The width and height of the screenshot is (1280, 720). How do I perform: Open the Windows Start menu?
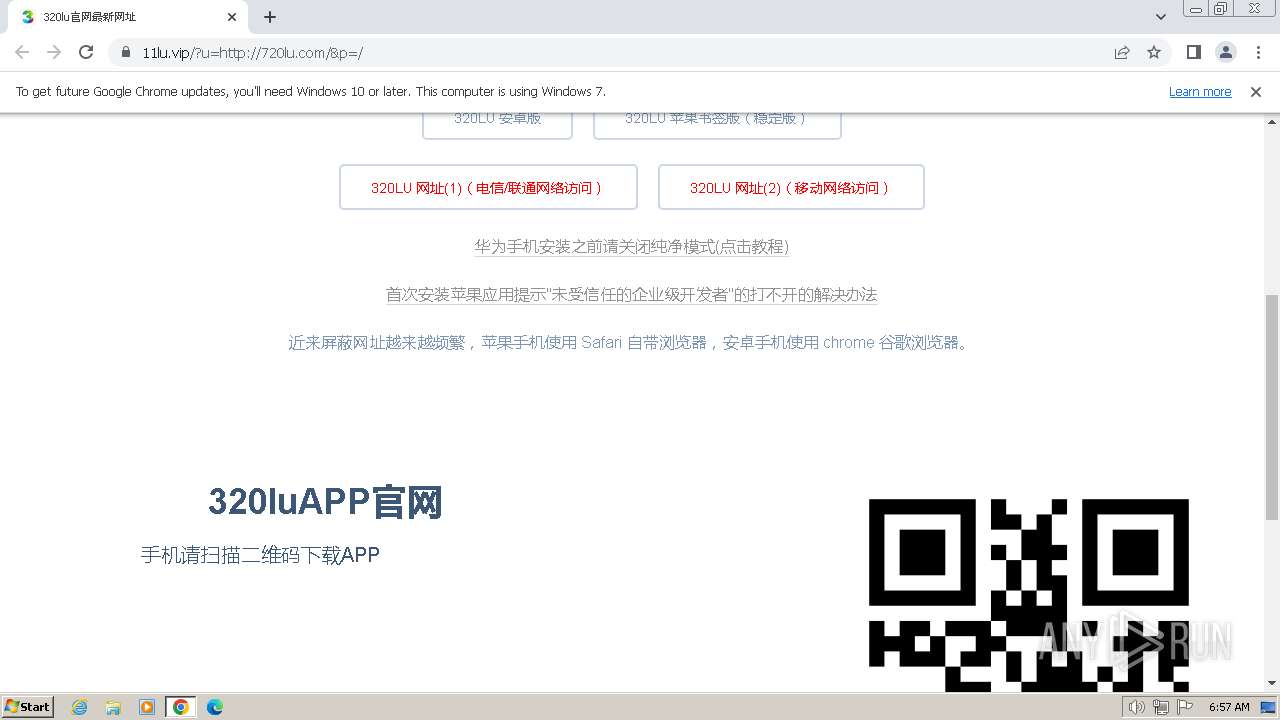28,706
